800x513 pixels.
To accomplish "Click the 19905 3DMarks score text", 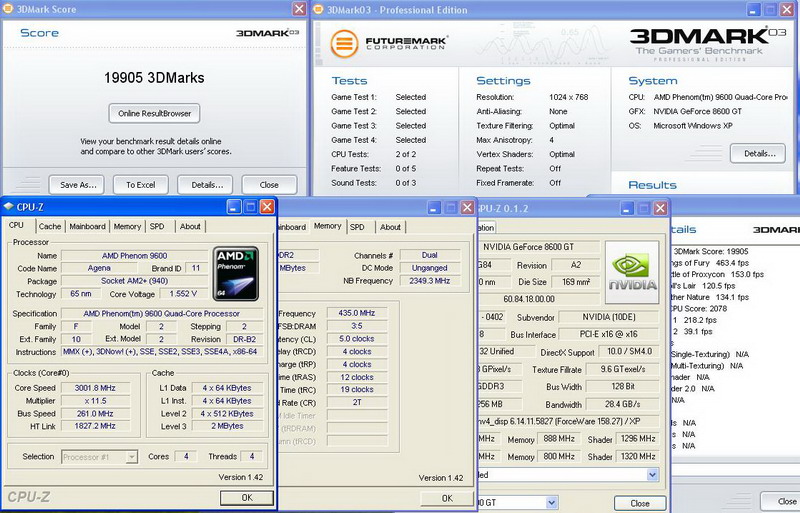I will pos(154,78).
